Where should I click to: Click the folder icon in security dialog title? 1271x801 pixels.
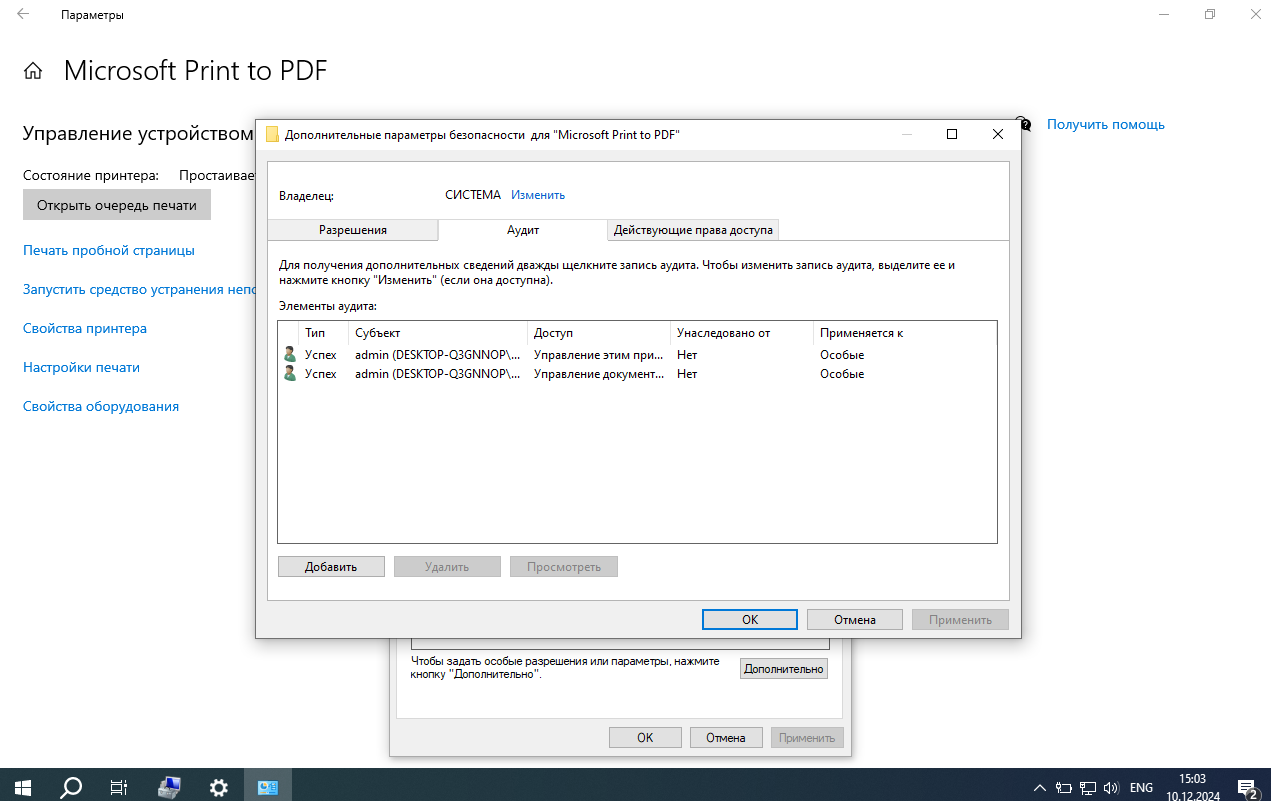pos(272,134)
